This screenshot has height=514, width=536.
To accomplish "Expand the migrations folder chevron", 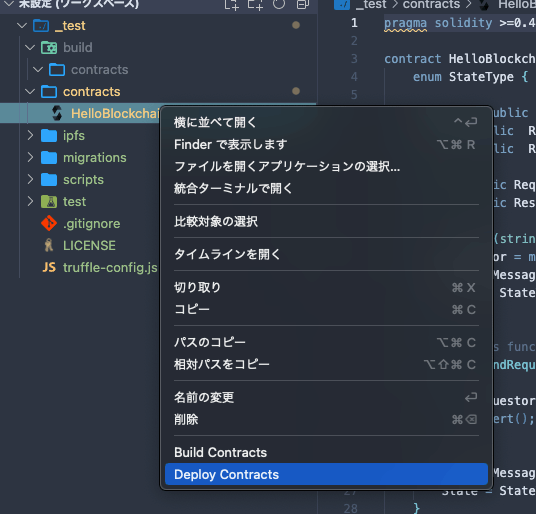I will click(x=30, y=157).
